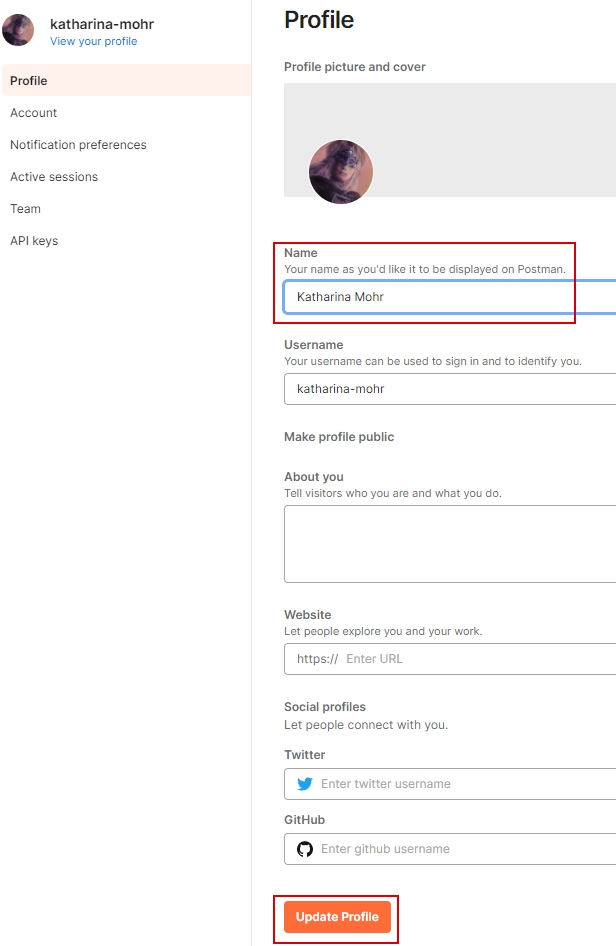Click the Twitter label above the field
The height and width of the screenshot is (946, 616).
pyautogui.click(x=305, y=755)
